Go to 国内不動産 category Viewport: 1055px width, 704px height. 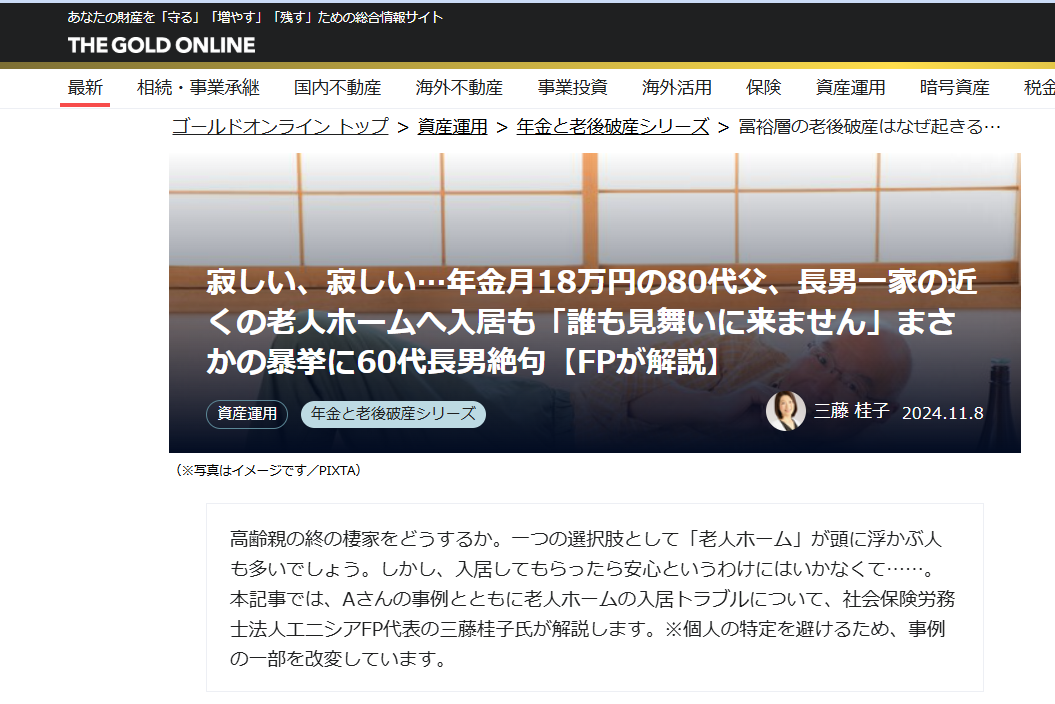tap(337, 87)
